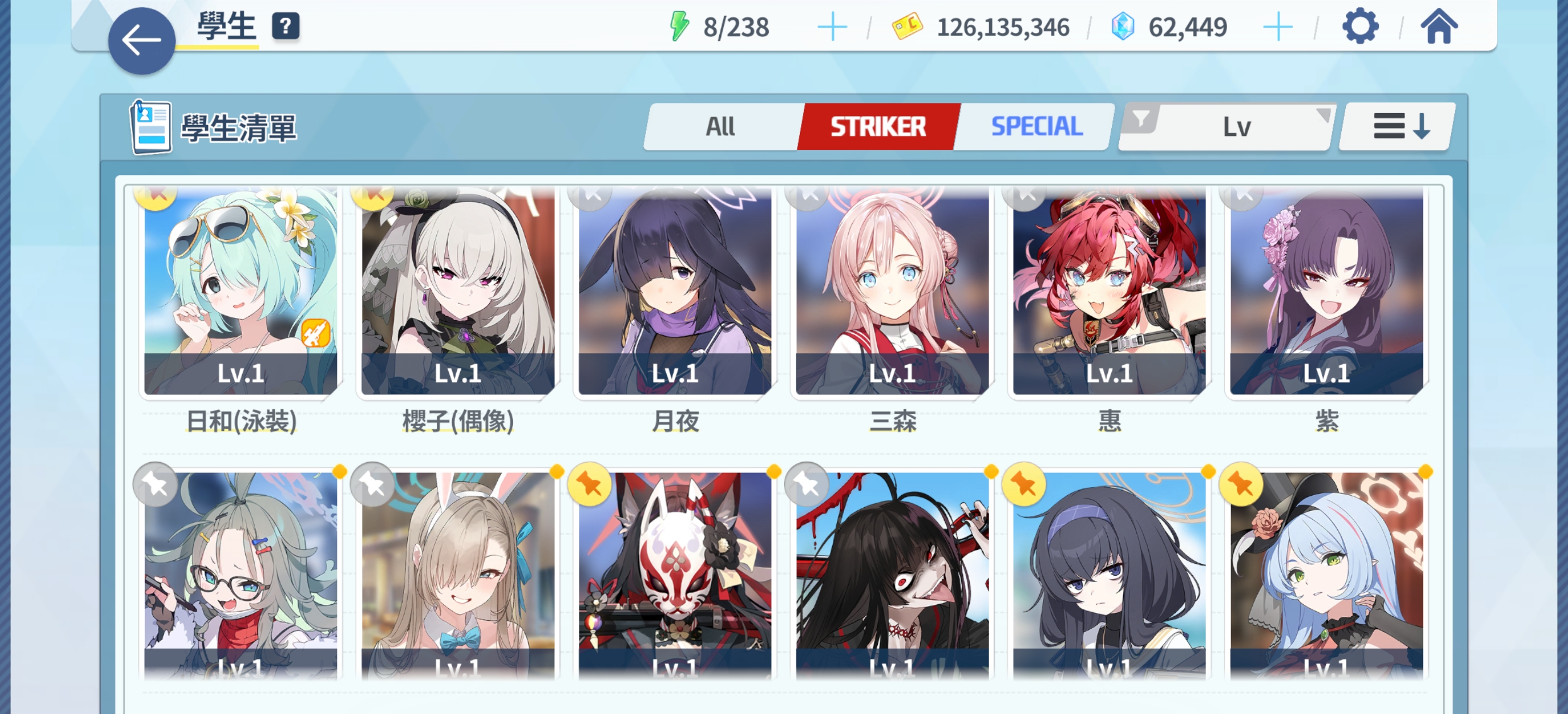Toggle pin on the fox mask student
The height and width of the screenshot is (714, 1568).
[589, 485]
